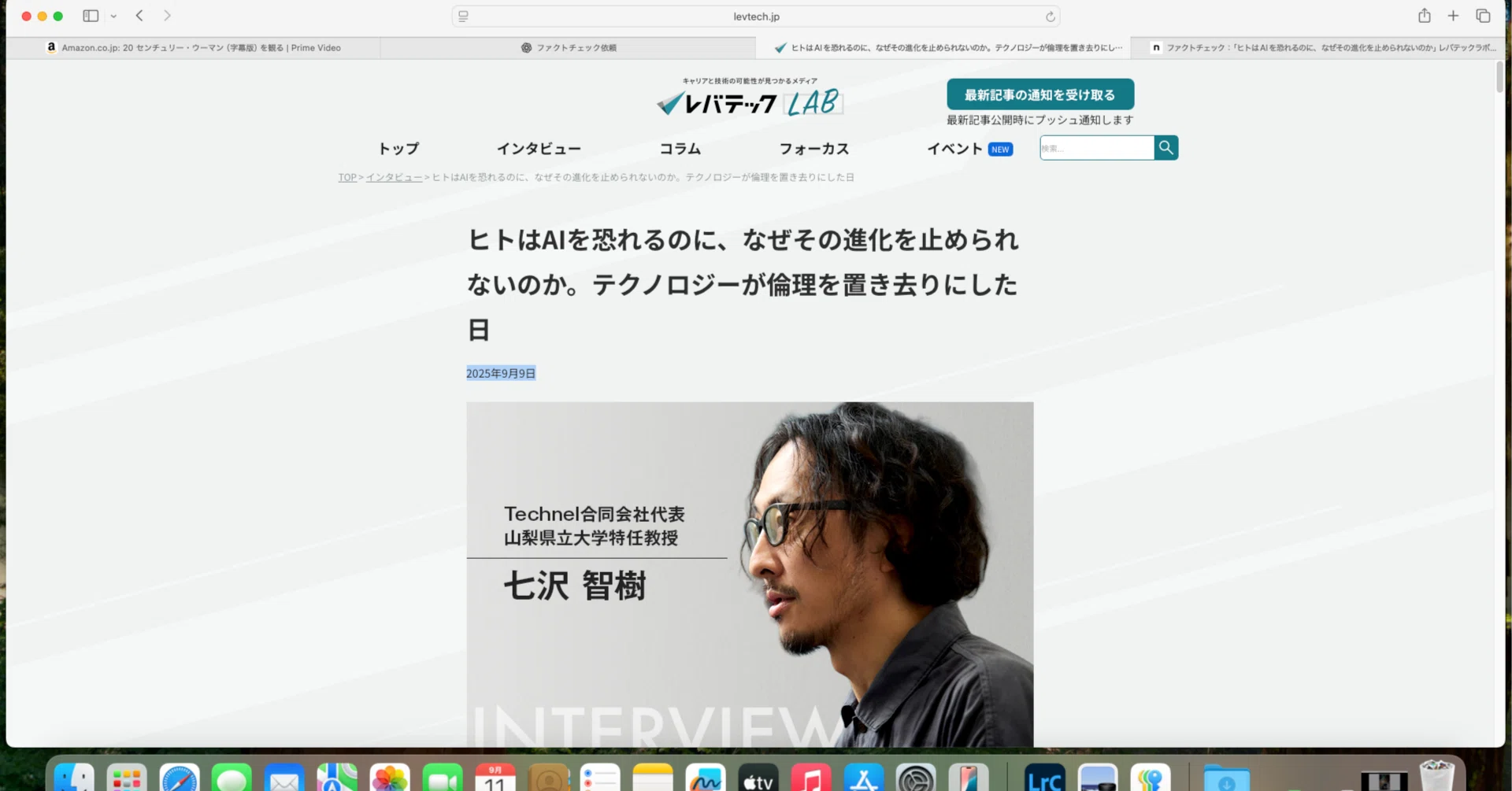The width and height of the screenshot is (1512, 791).
Task: Click 最新記事の通知を受け取る button
Action: [x=1040, y=94]
